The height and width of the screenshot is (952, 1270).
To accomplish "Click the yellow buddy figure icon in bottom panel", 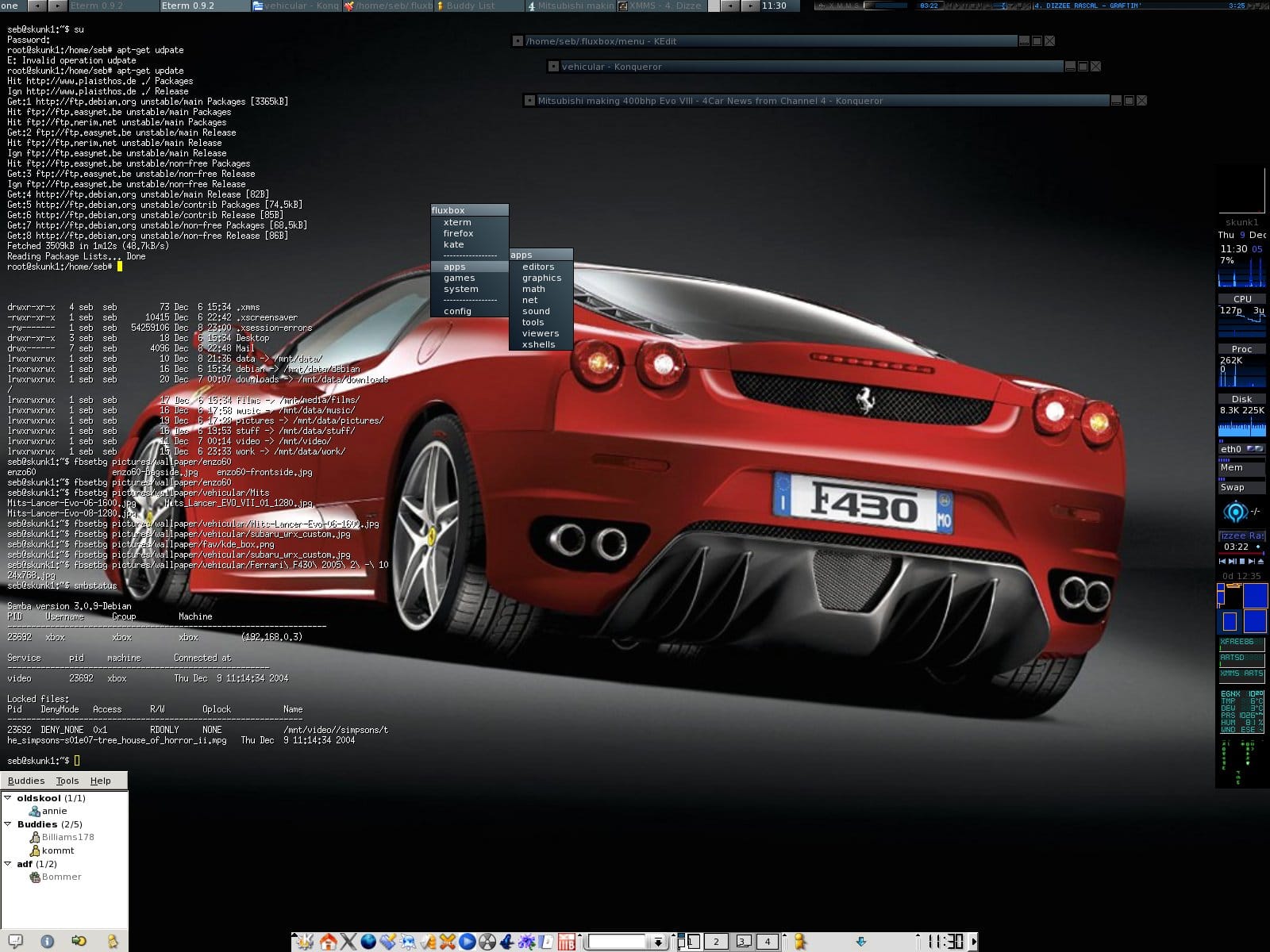I will click(x=800, y=942).
